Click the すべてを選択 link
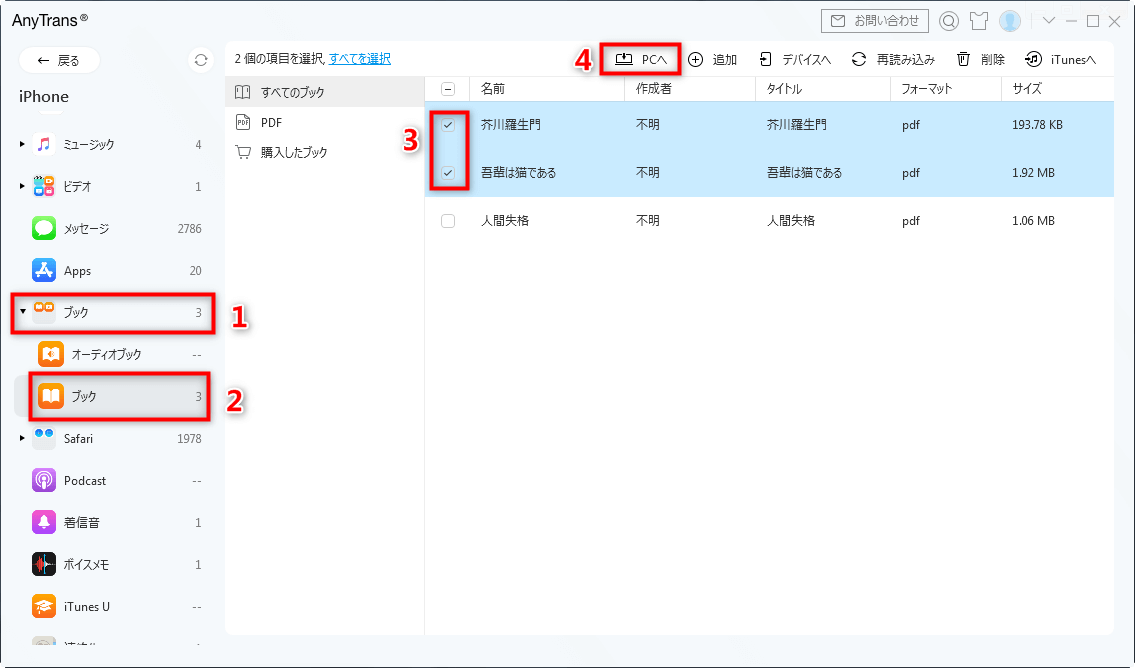This screenshot has width=1135, height=668. [360, 59]
